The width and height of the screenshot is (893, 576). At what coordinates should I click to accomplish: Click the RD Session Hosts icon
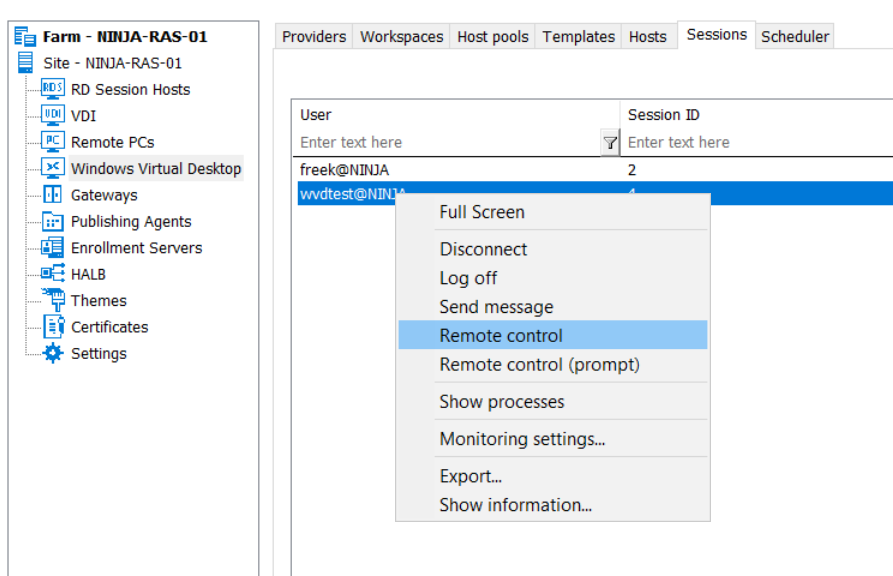(53, 89)
